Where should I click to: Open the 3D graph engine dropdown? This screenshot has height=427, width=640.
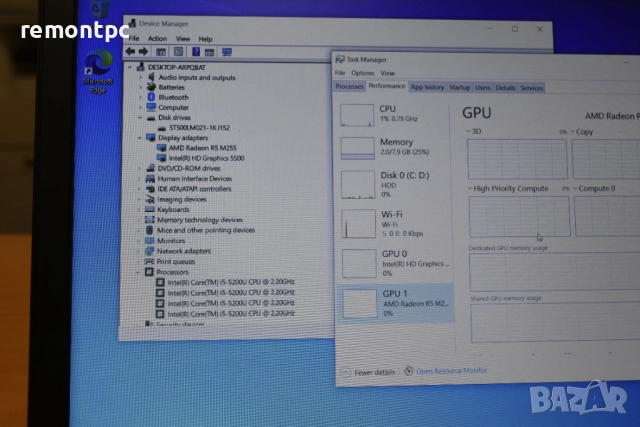468,131
